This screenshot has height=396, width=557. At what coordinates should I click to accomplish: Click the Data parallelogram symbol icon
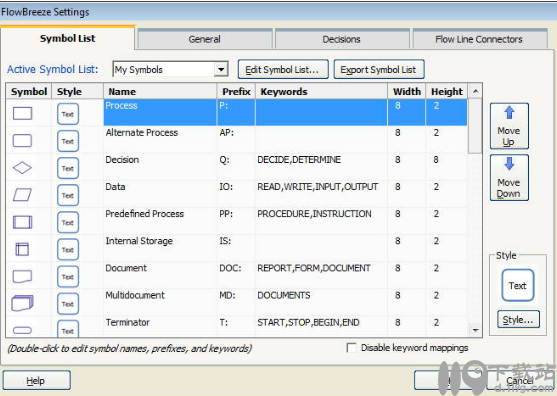tap(22, 195)
